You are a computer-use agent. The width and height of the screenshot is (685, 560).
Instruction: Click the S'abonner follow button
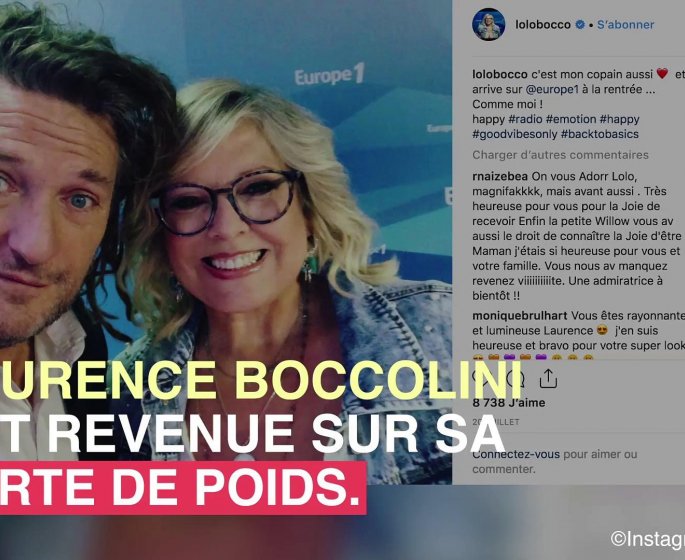[626, 25]
